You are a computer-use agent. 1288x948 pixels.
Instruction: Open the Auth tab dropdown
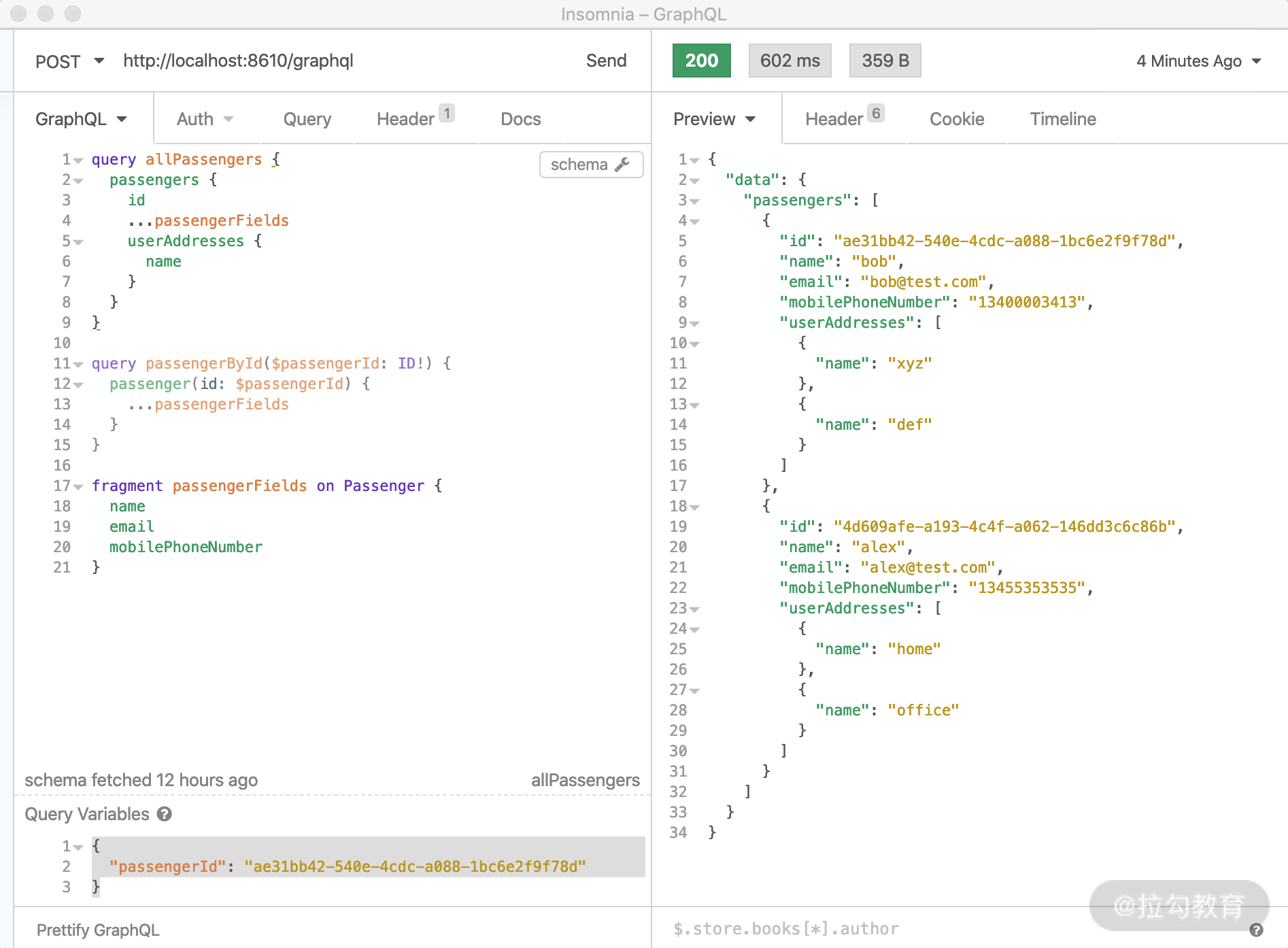tap(205, 119)
